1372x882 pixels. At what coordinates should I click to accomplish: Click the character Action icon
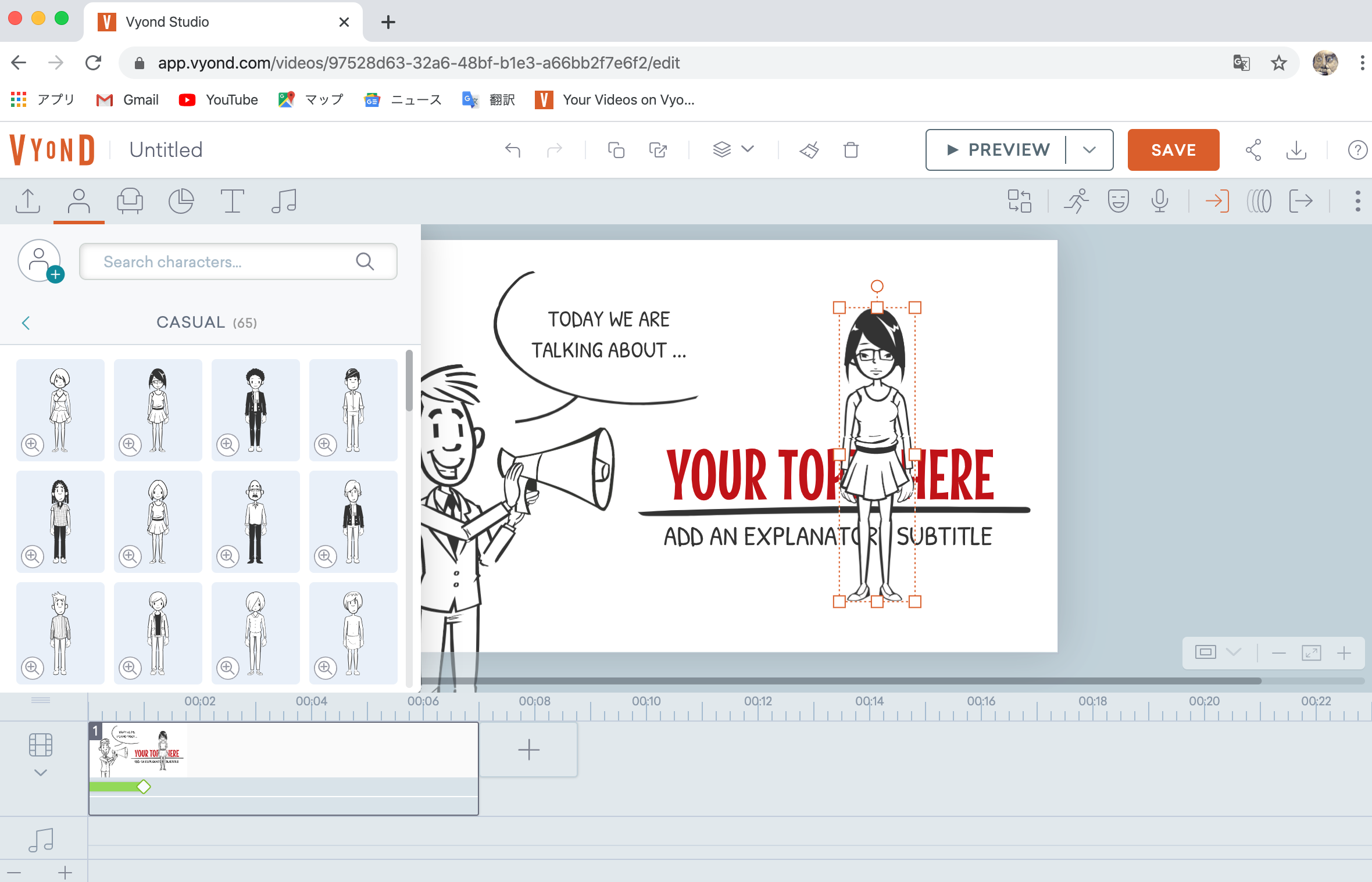tap(1076, 202)
